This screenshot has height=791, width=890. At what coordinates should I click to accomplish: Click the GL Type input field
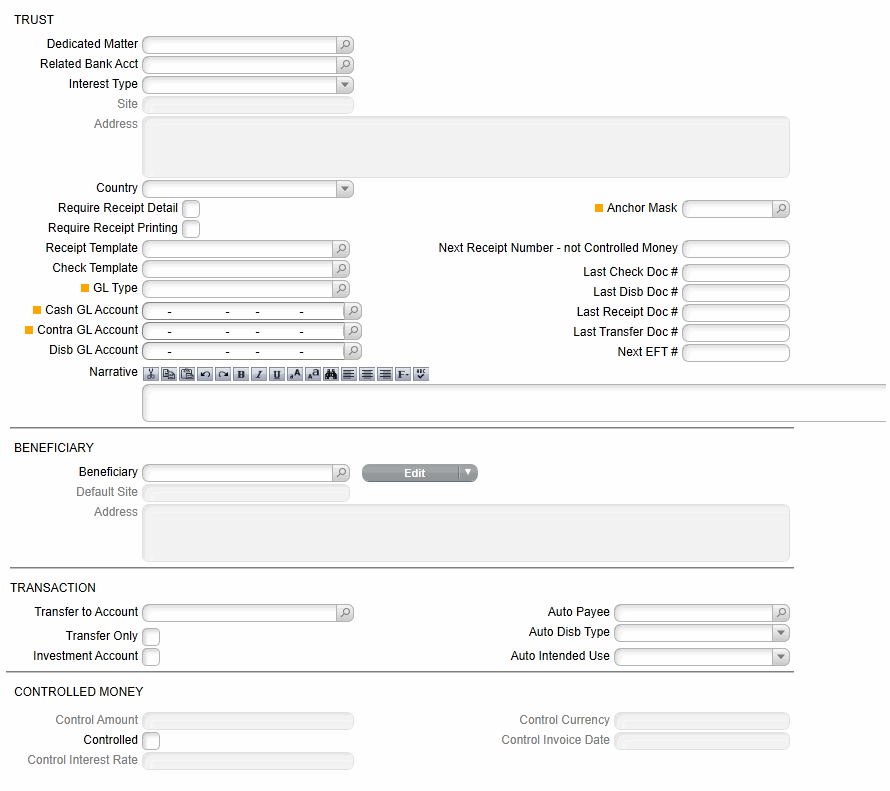(238, 288)
